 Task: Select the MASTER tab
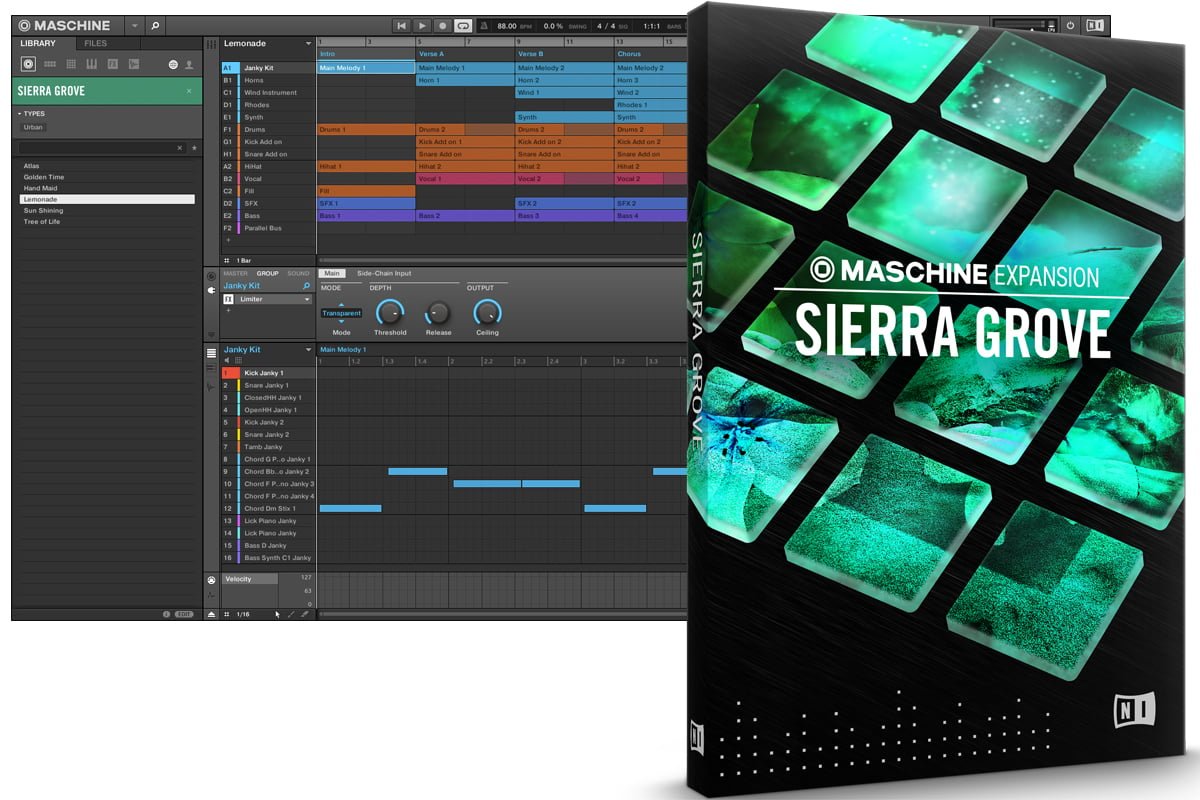click(236, 273)
